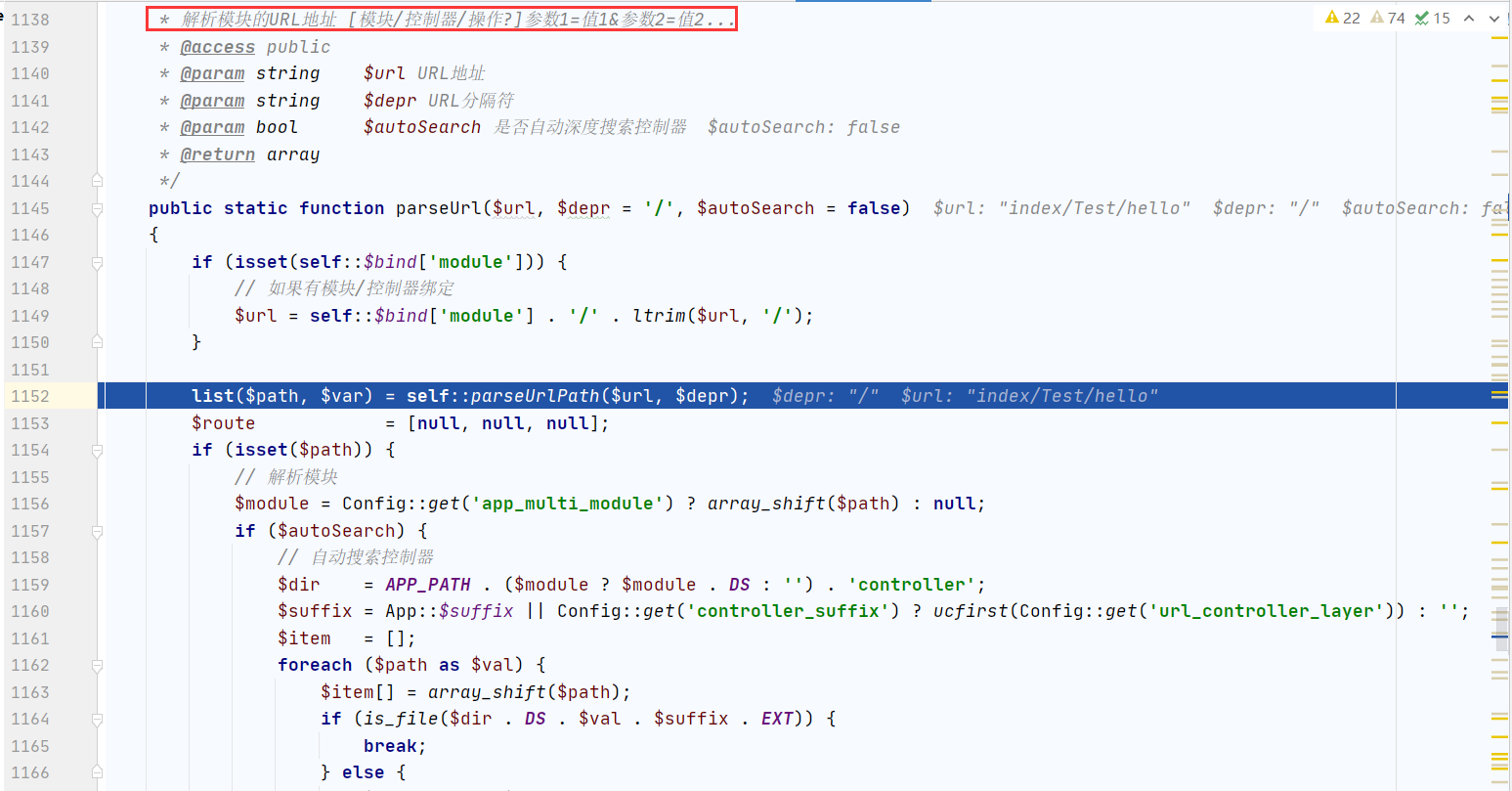The image size is (1512, 791).
Task: Click the parseUrl function name
Action: pyautogui.click(x=438, y=208)
